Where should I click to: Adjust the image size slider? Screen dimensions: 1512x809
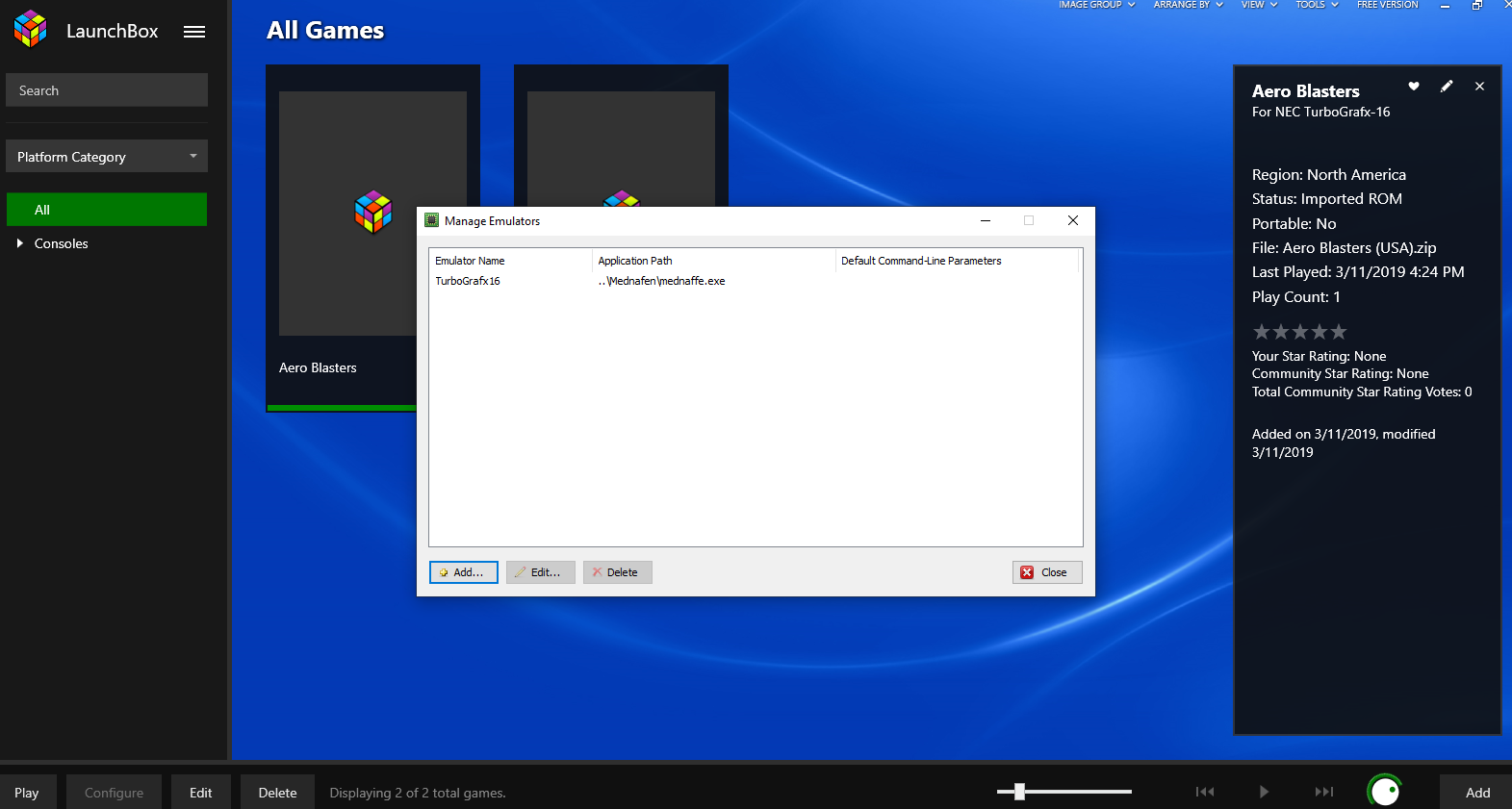pos(1064,792)
